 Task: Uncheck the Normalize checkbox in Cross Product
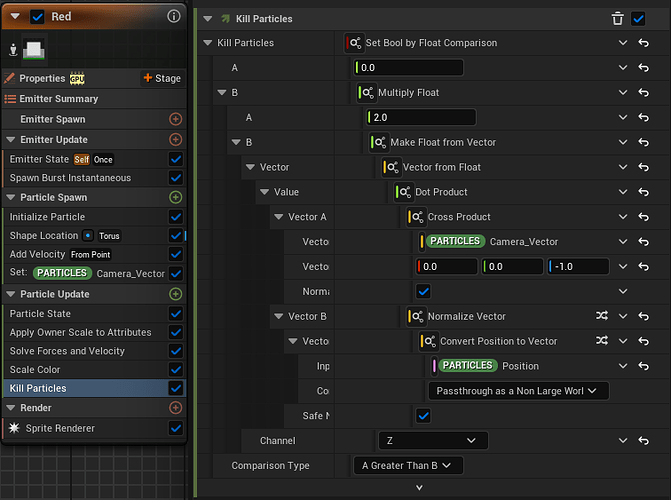coord(424,292)
